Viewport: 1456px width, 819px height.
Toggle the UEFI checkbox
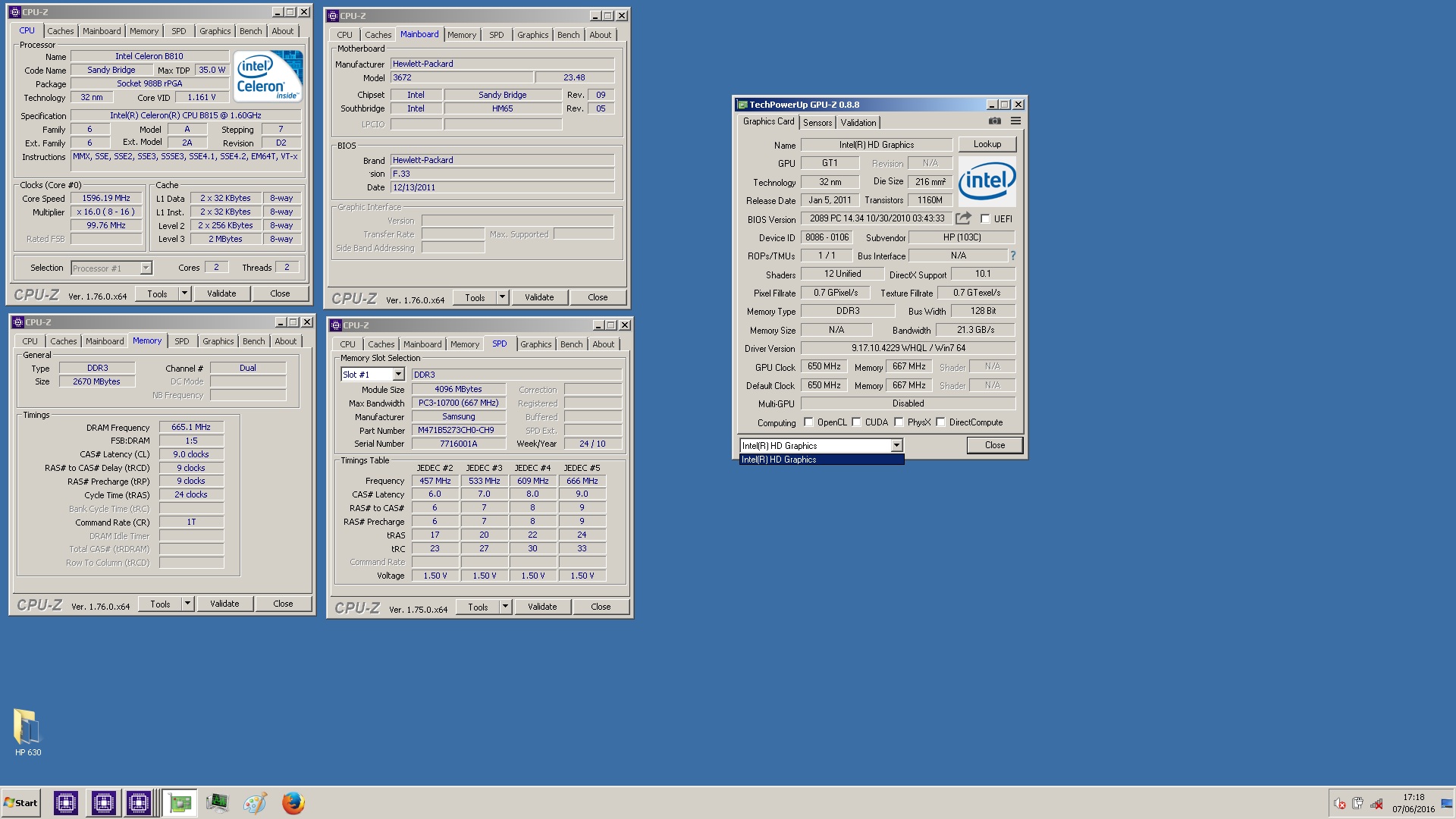985,219
